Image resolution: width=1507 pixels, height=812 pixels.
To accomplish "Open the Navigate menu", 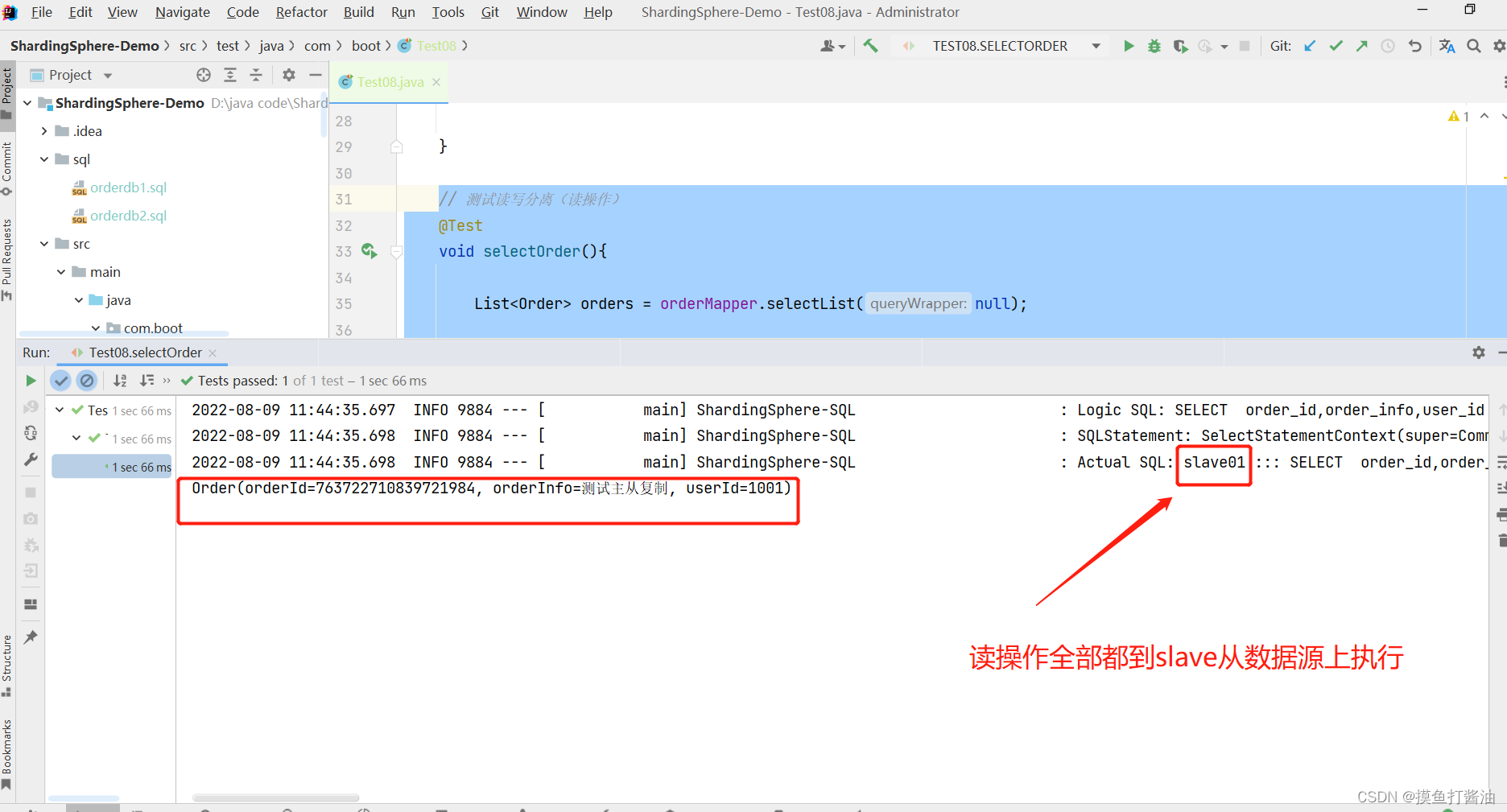I will [x=182, y=12].
